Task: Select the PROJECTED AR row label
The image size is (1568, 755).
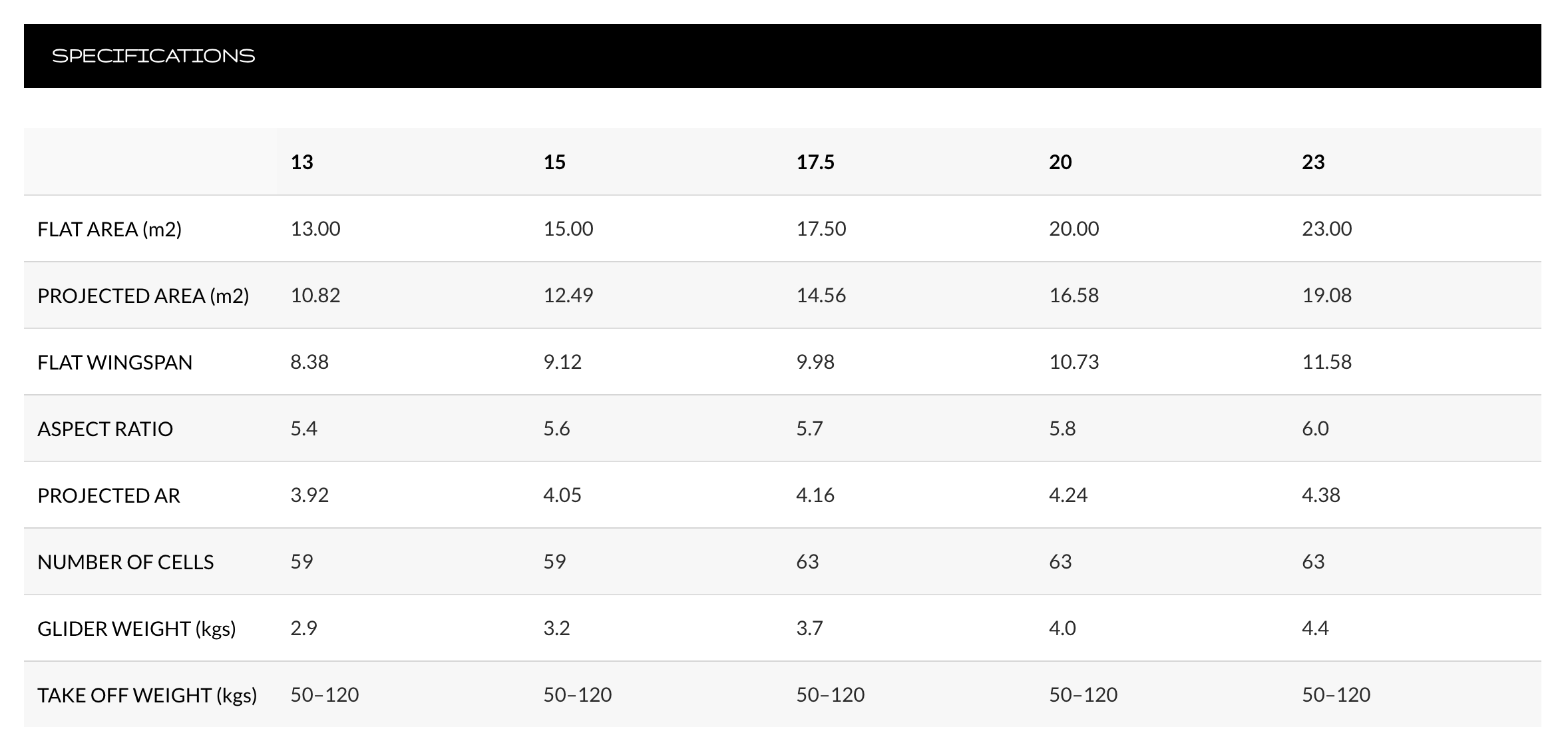Action: [108, 495]
